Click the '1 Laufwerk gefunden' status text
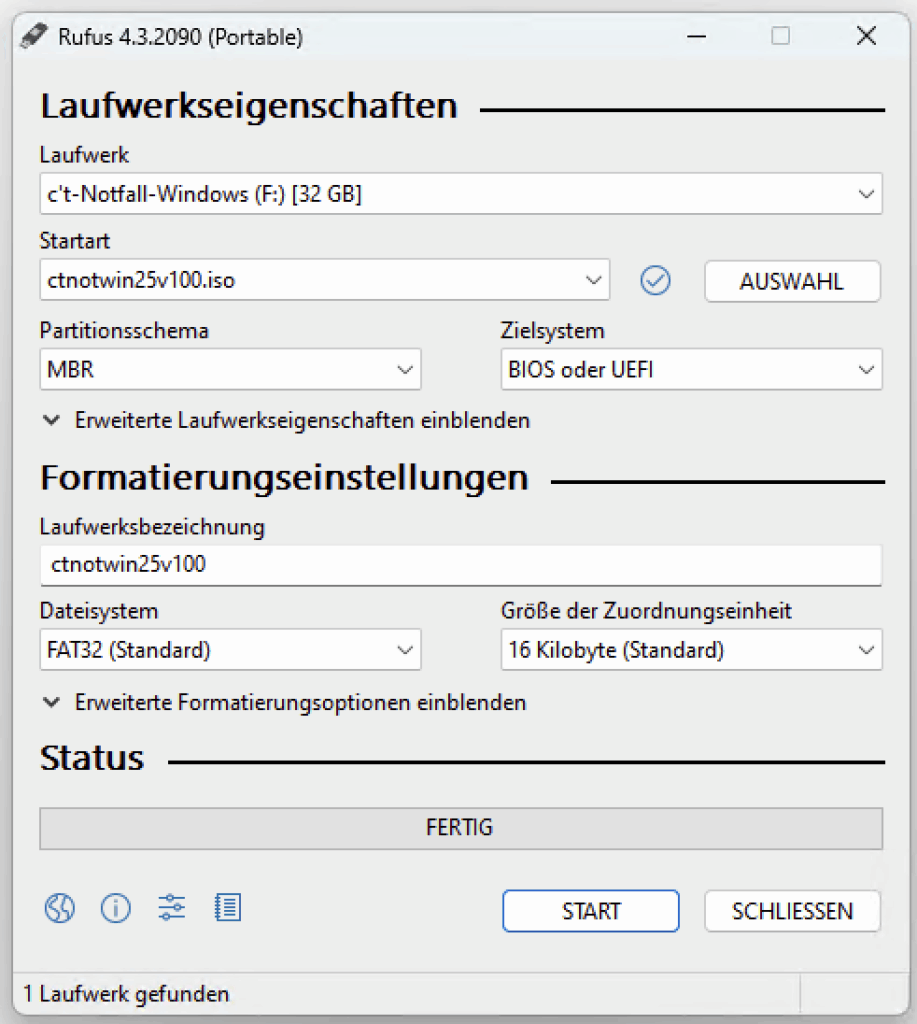Image resolution: width=917 pixels, height=1024 pixels. point(127,994)
